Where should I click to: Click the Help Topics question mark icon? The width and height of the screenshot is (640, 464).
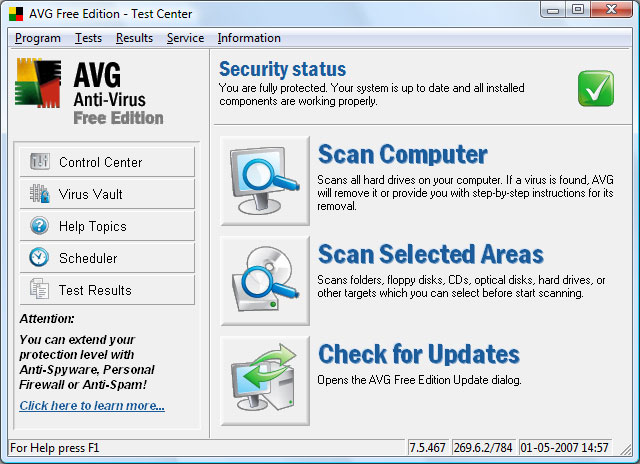[x=40, y=226]
